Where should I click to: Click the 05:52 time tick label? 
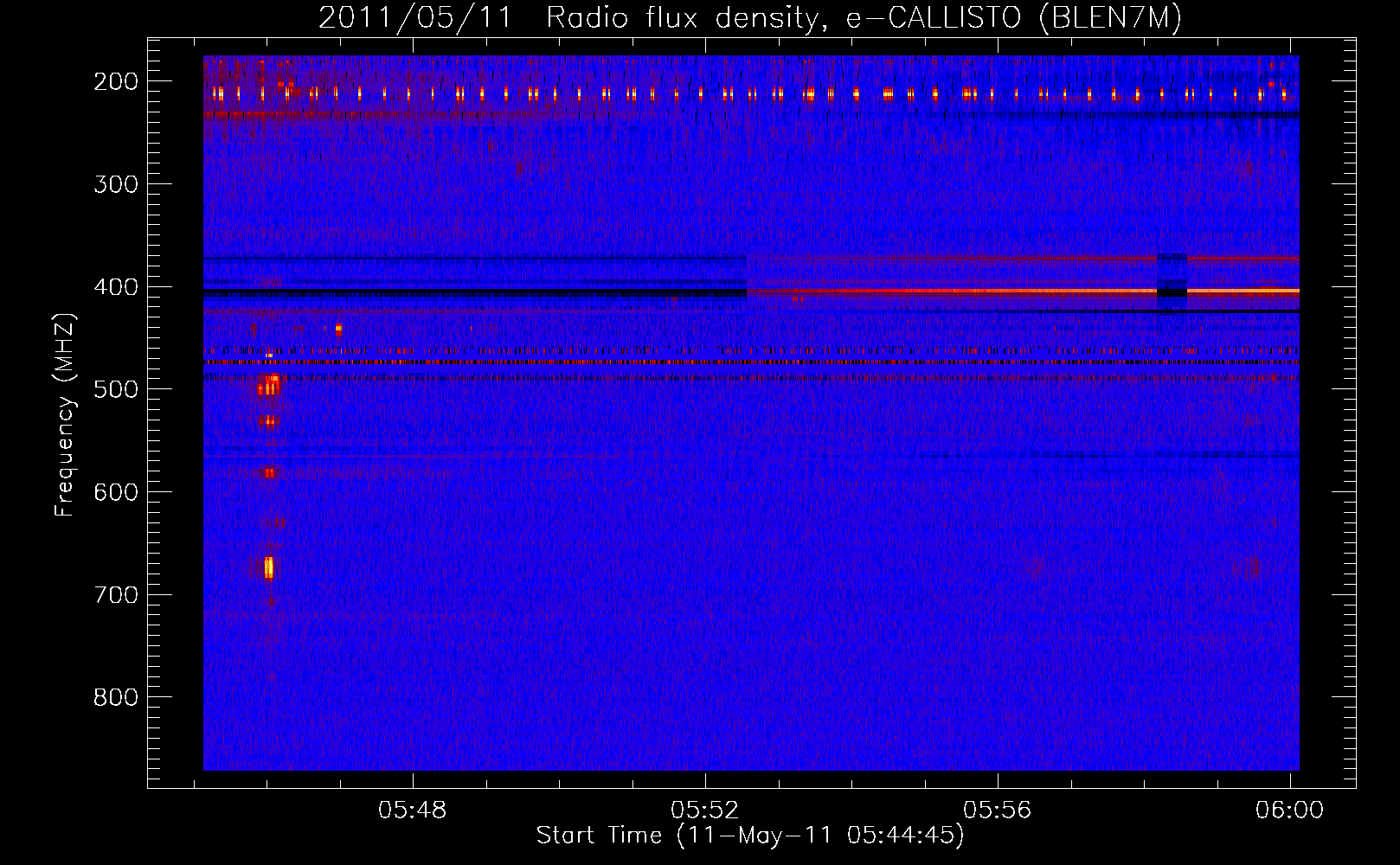point(705,810)
